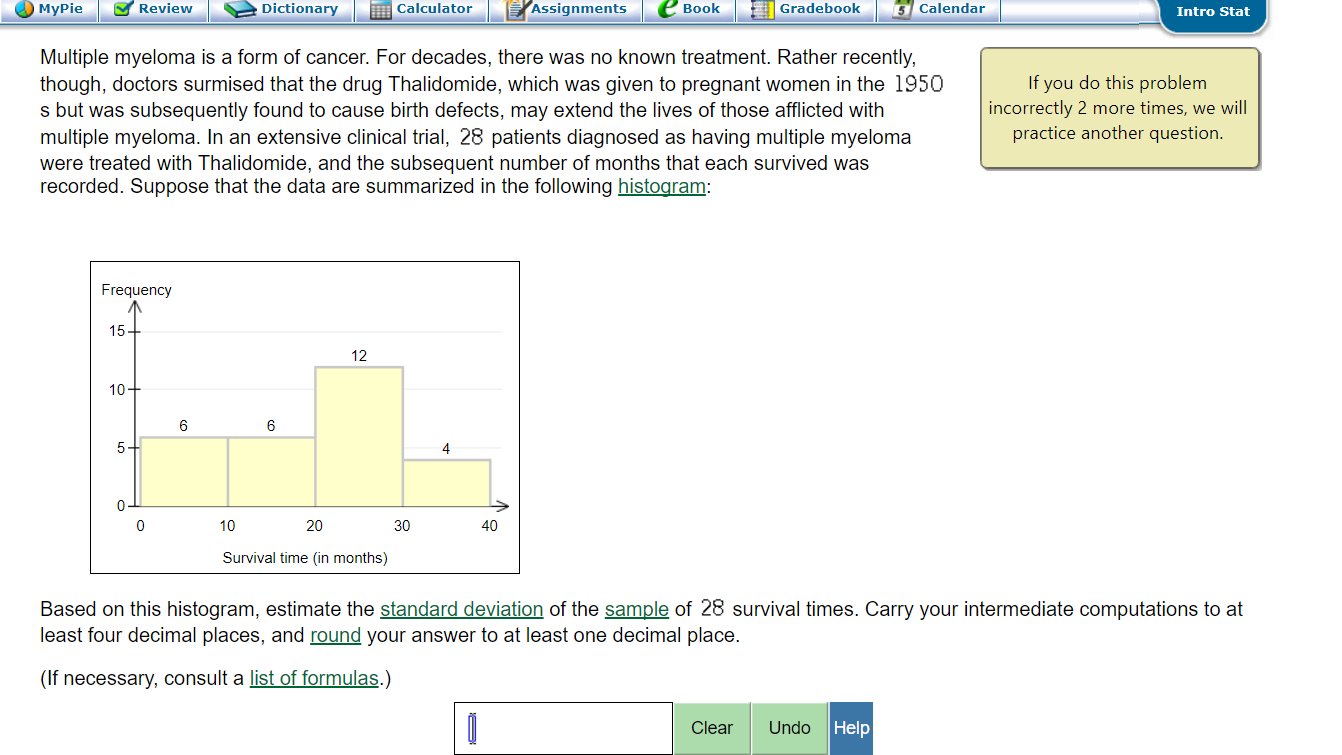Open the Review tab
Image resolution: width=1342 pixels, height=755 pixels.
(x=154, y=10)
